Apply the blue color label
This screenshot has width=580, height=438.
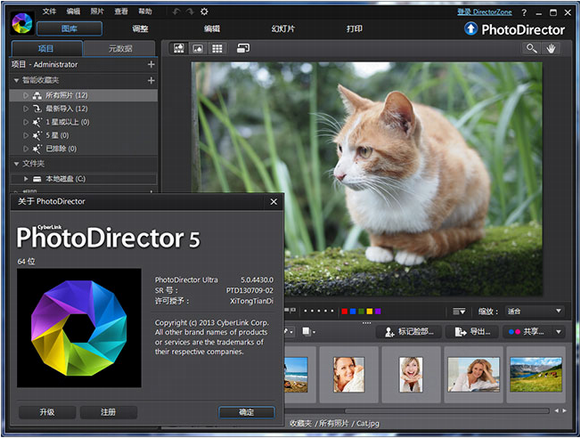click(x=353, y=311)
